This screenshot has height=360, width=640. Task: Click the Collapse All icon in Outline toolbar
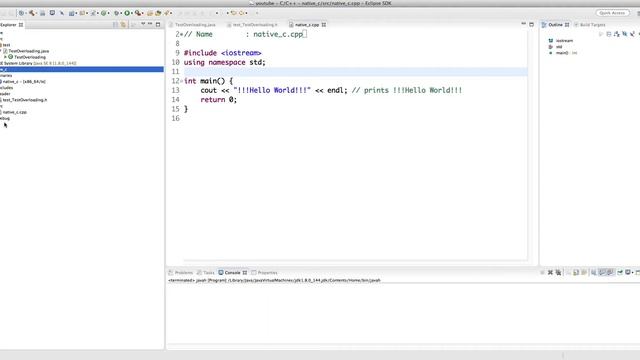[609, 34]
